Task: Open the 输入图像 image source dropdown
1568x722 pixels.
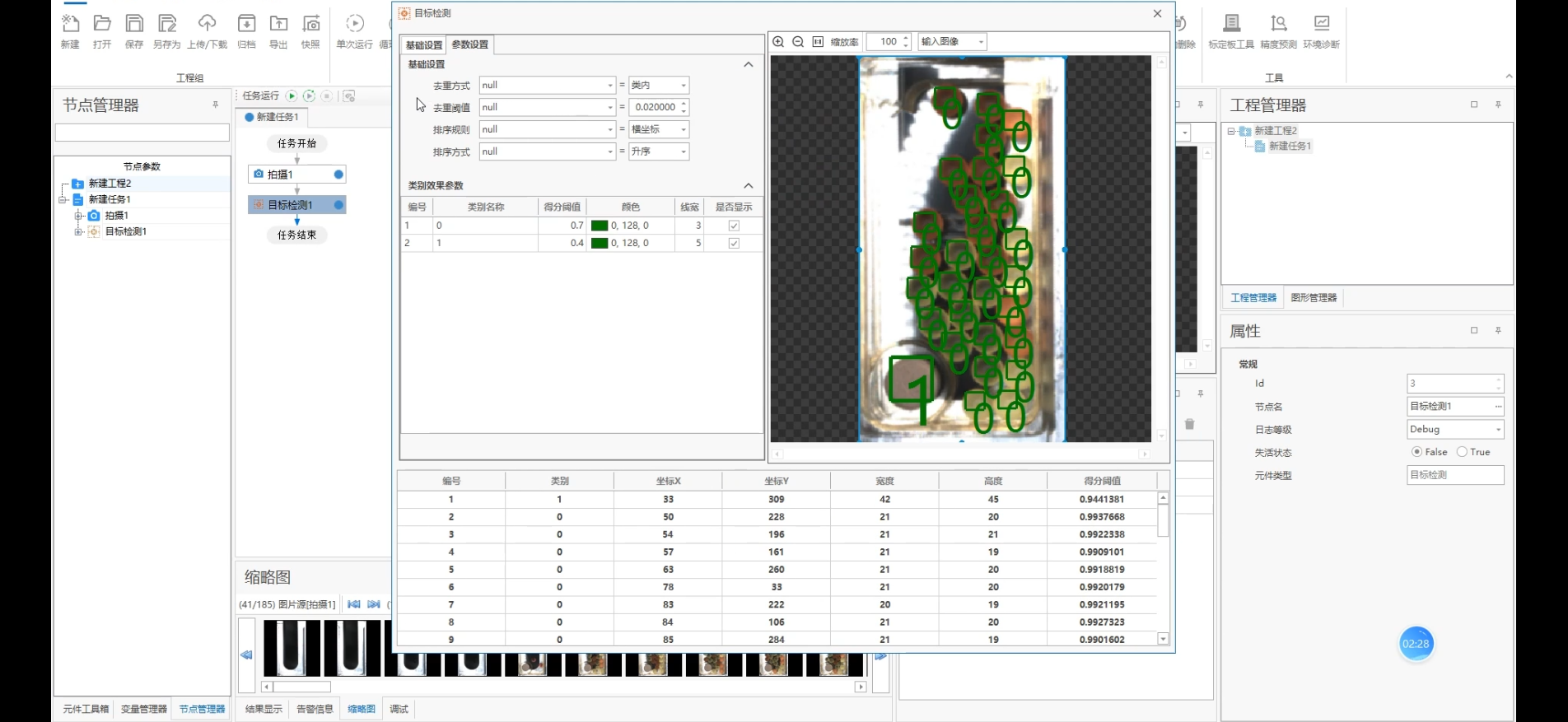Action: pyautogui.click(x=952, y=42)
